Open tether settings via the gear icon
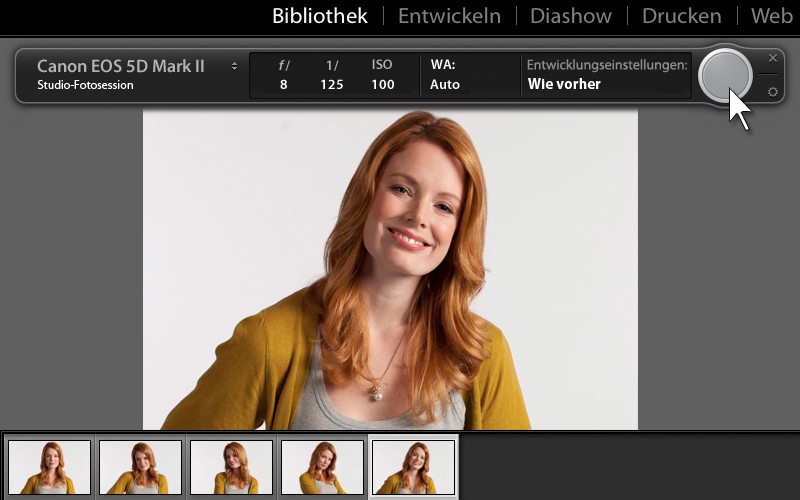 point(772,92)
